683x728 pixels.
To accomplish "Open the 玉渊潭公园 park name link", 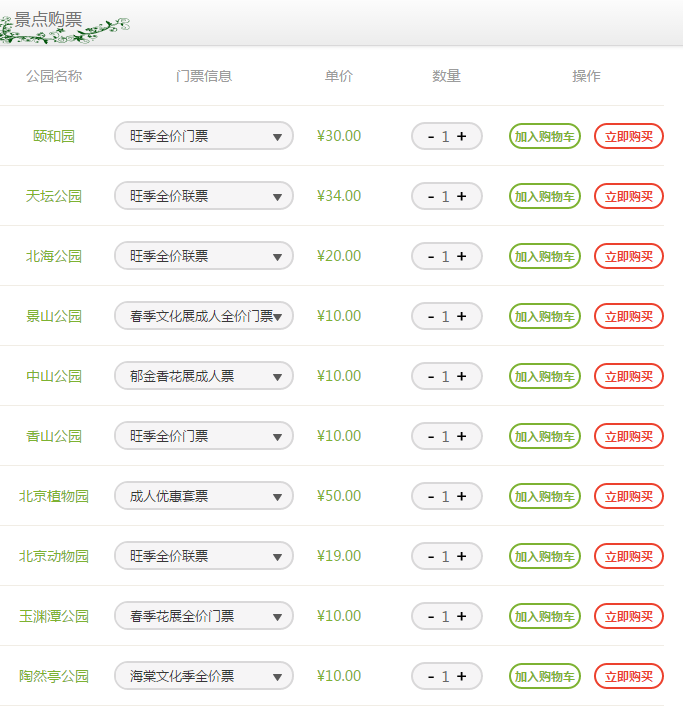I will tap(54, 616).
